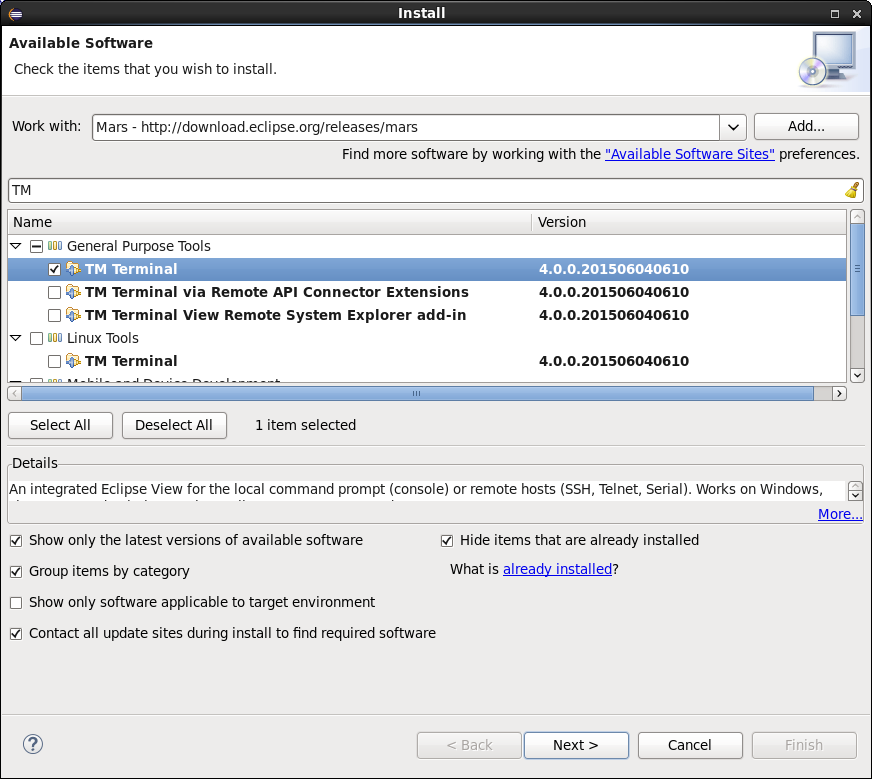Toggle Hide items that are already installed
The width and height of the screenshot is (872, 779).
[x=447, y=540]
